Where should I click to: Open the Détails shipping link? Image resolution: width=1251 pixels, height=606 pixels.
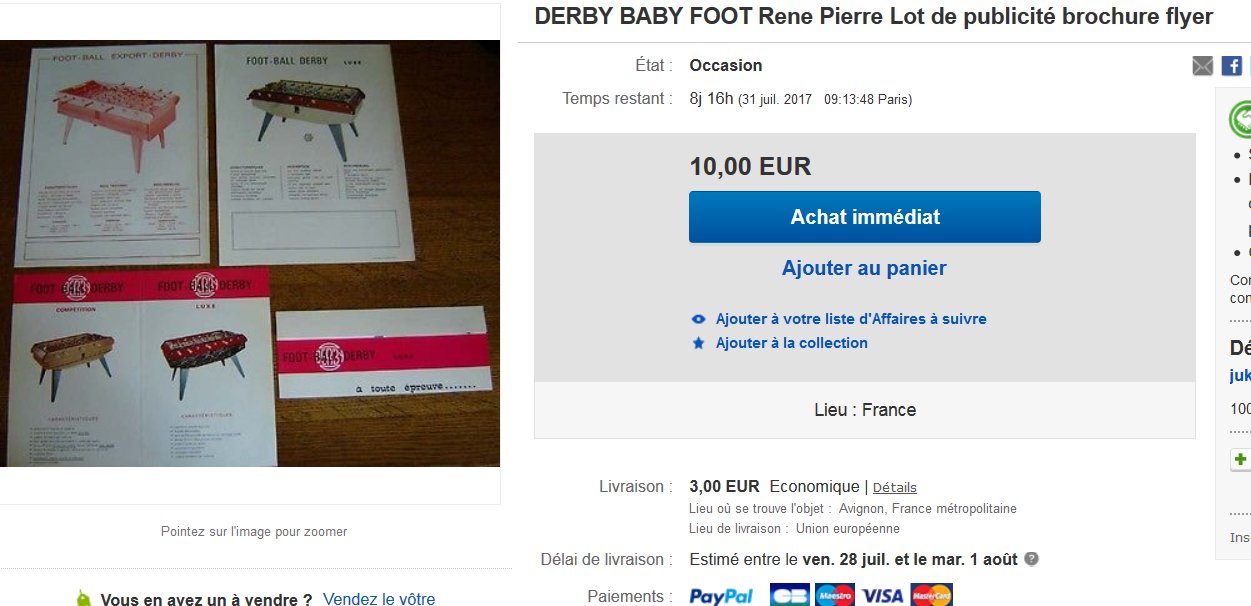[x=894, y=488]
